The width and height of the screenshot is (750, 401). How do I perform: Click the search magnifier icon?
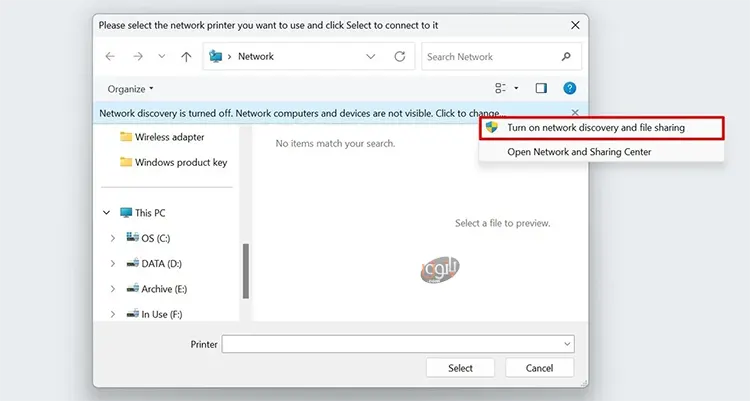point(566,56)
